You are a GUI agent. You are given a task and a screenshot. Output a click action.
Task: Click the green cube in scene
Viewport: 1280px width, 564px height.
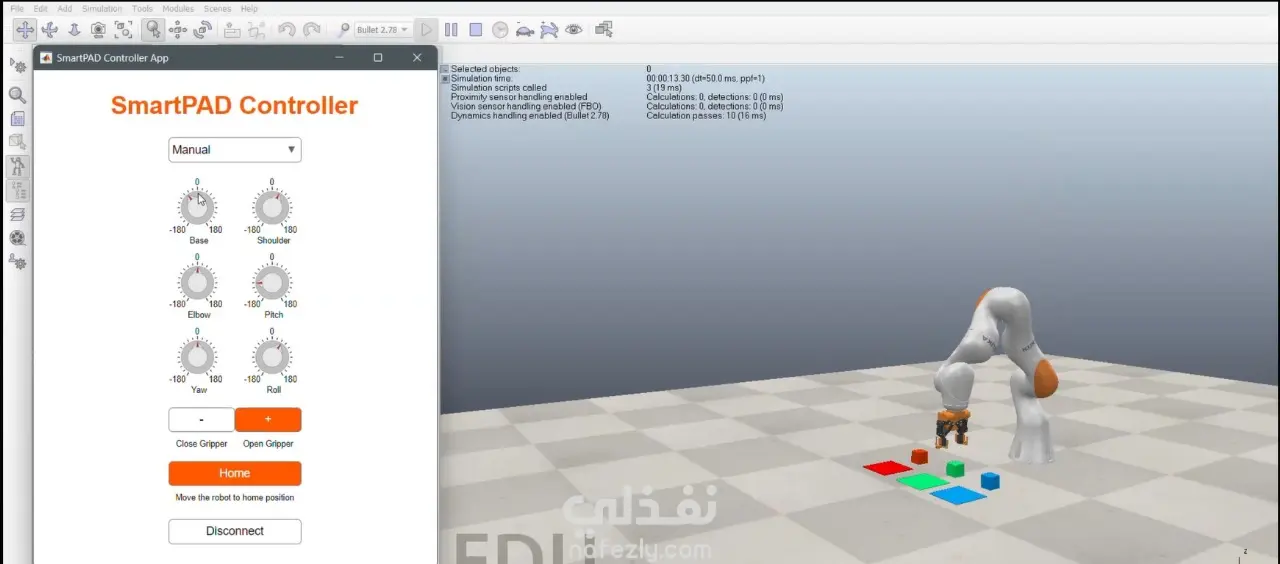(955, 469)
